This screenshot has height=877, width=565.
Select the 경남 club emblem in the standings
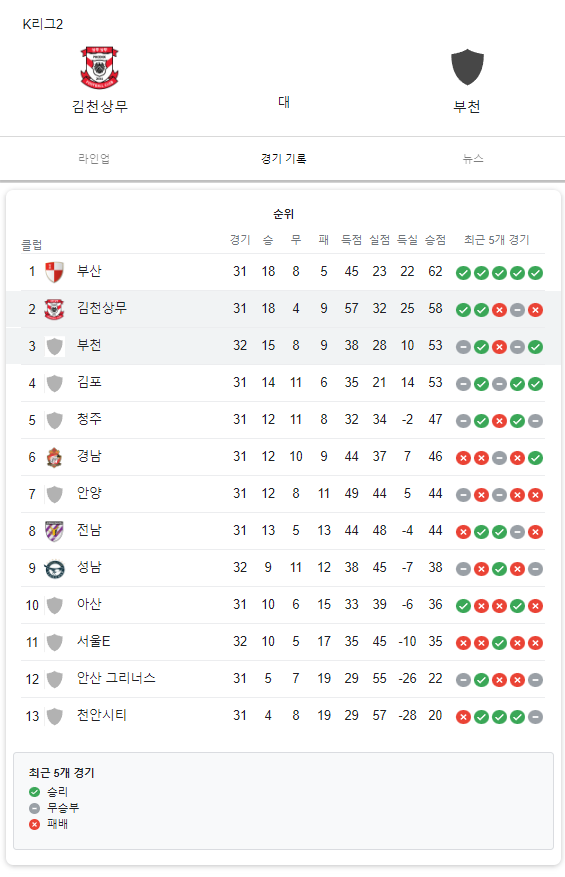[x=54, y=458]
